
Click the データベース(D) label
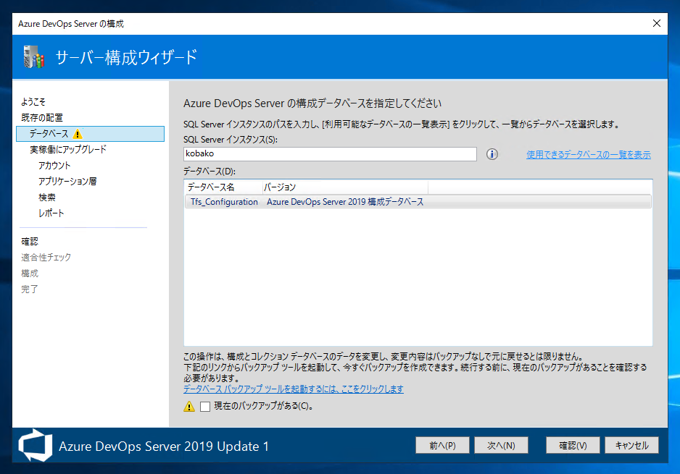tap(209, 172)
